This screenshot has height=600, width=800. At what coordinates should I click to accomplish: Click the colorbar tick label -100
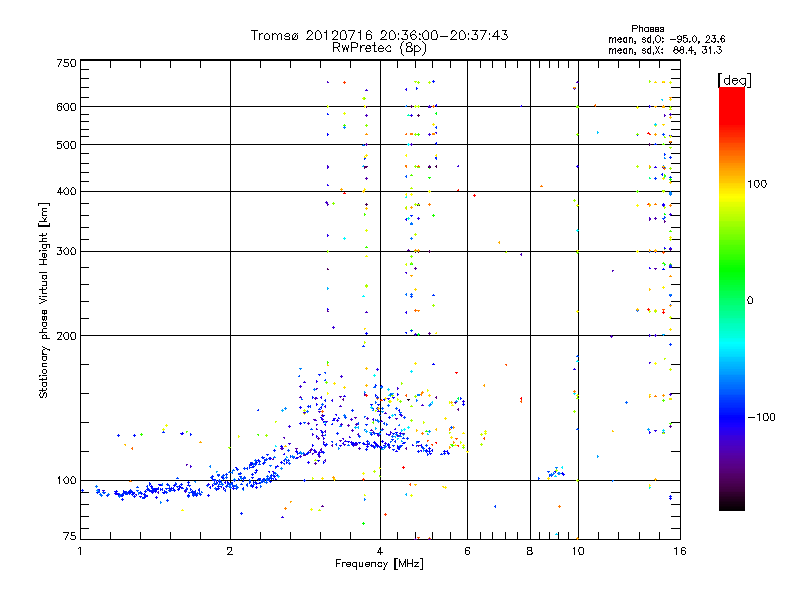click(762, 417)
